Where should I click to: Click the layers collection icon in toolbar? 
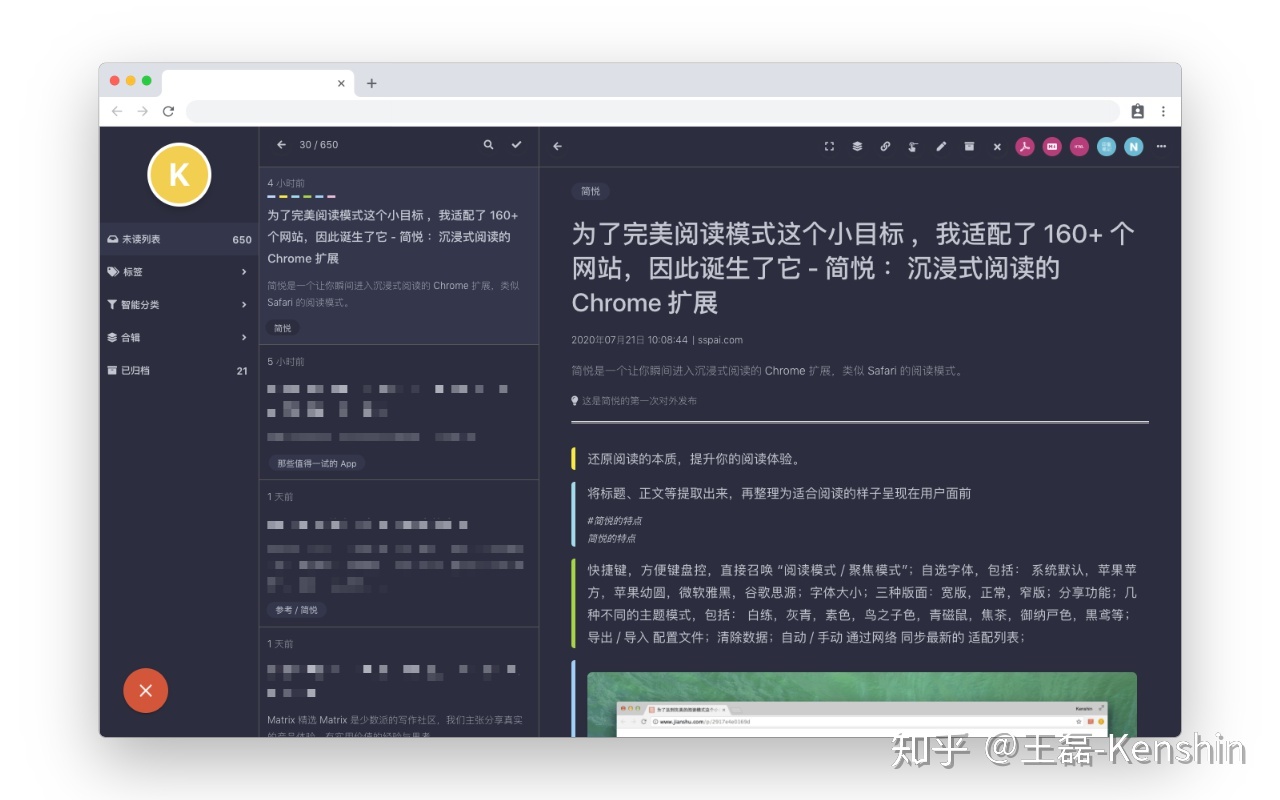857,146
